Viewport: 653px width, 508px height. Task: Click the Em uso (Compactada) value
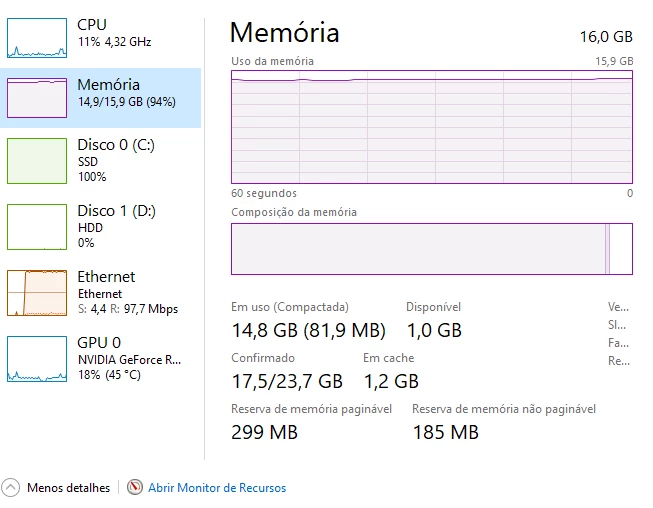click(x=308, y=330)
